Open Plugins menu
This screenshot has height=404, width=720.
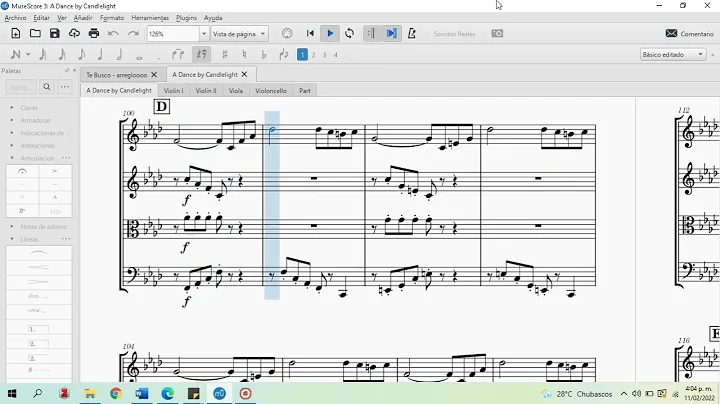pos(186,18)
